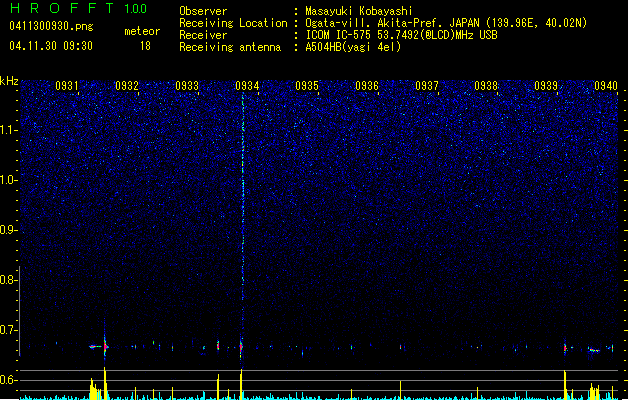Click the HROFFT 1.0.0 title text
This screenshot has width=629, height=400.
(79, 8)
